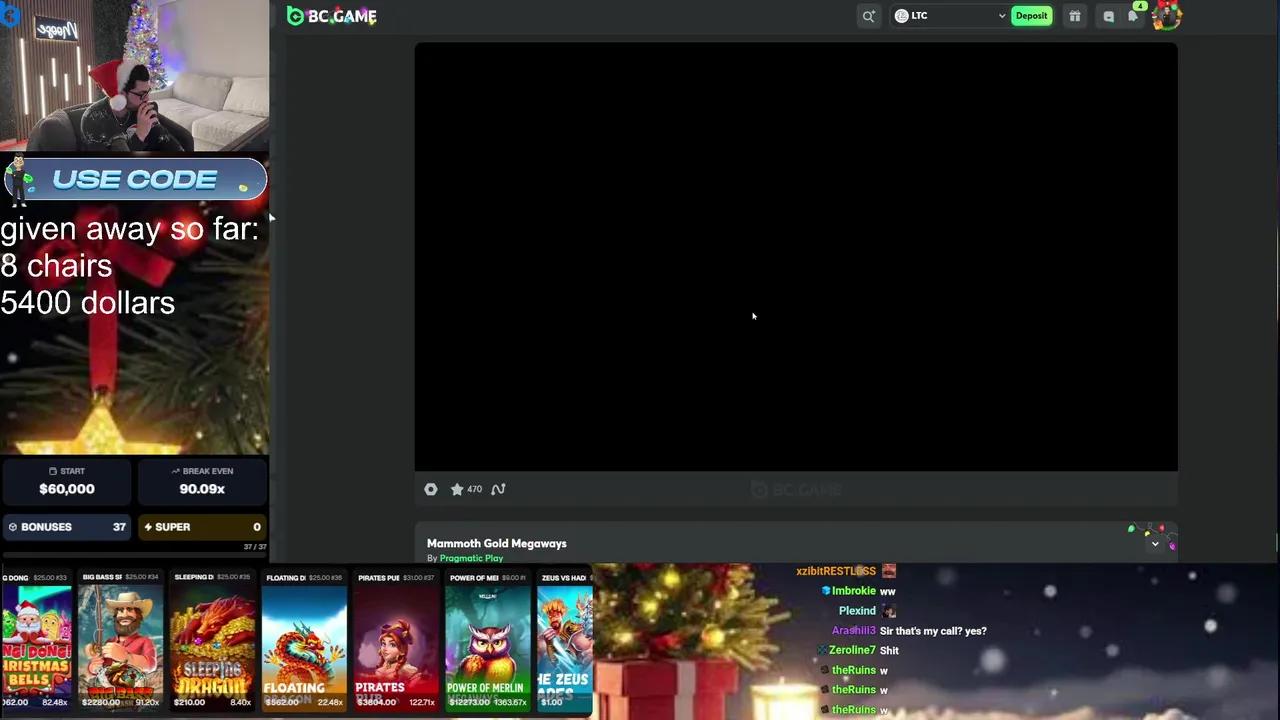1280x720 pixels.
Task: Click the Mammoth Gold Megaways title
Action: point(496,543)
